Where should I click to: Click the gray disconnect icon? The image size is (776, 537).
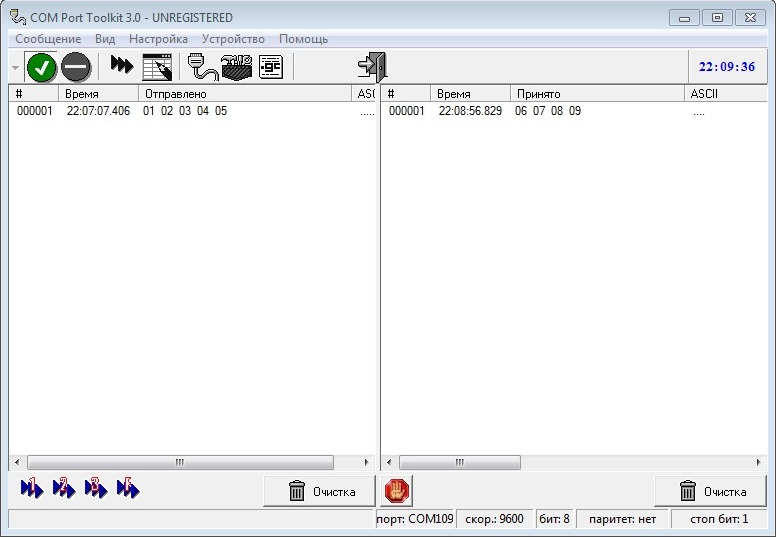click(76, 67)
